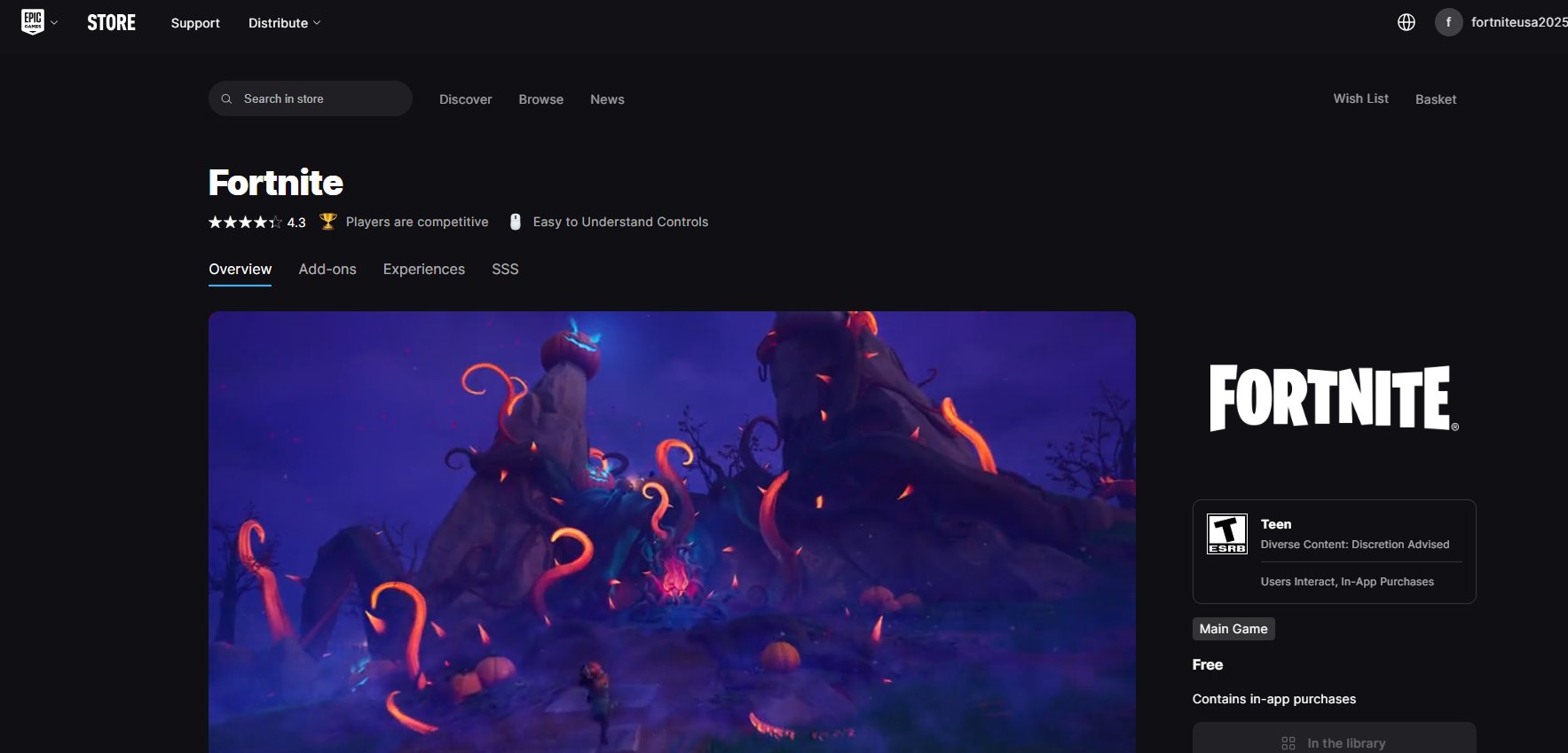The height and width of the screenshot is (753, 1568).
Task: Open the language globe selector
Action: 1406,22
